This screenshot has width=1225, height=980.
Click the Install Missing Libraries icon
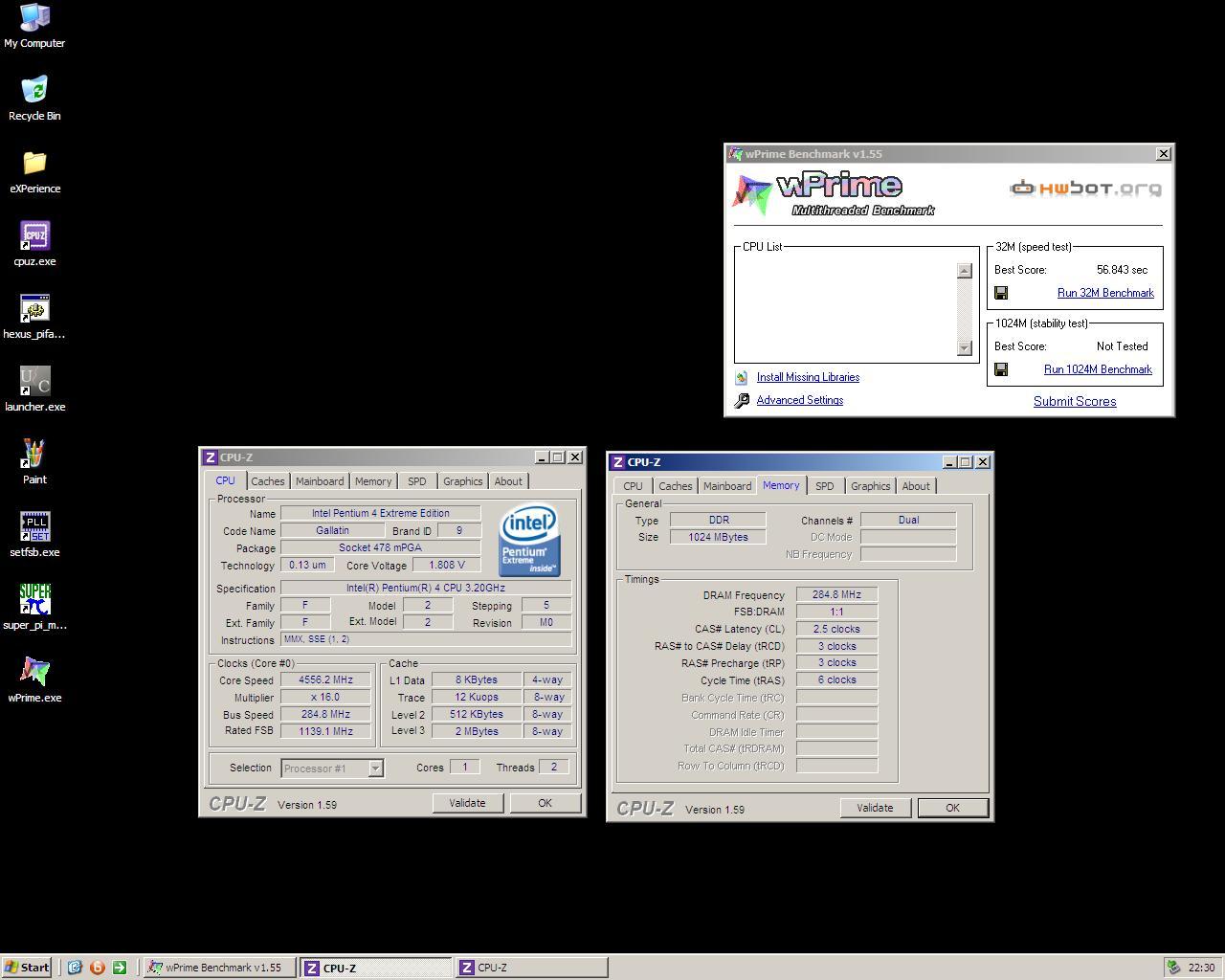pos(742,377)
